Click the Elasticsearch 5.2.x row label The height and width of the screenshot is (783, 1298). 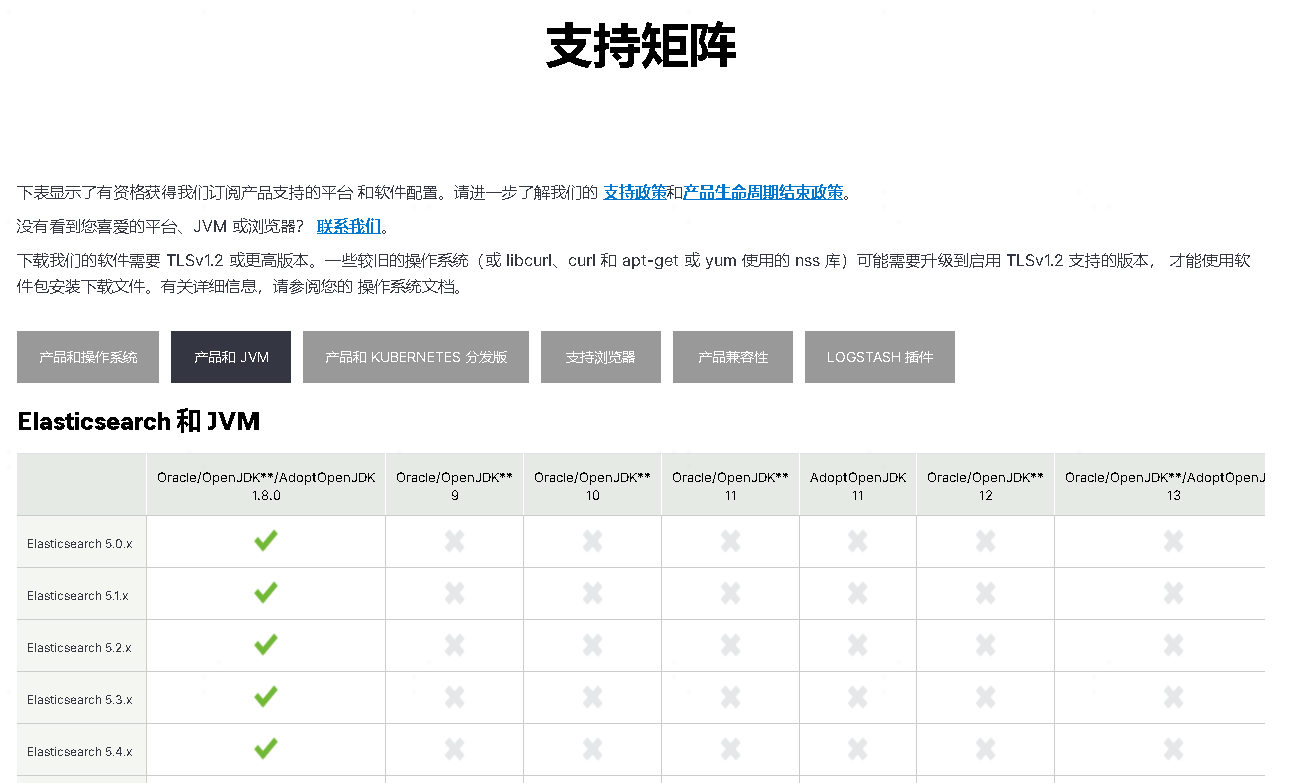[80, 648]
